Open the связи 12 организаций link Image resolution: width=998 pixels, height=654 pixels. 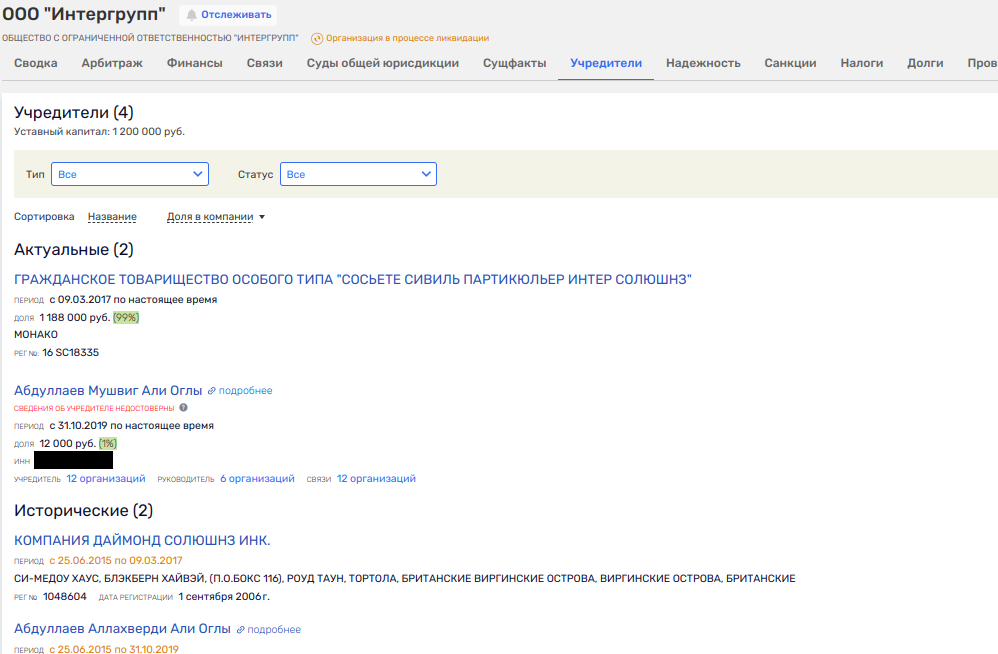(x=376, y=478)
